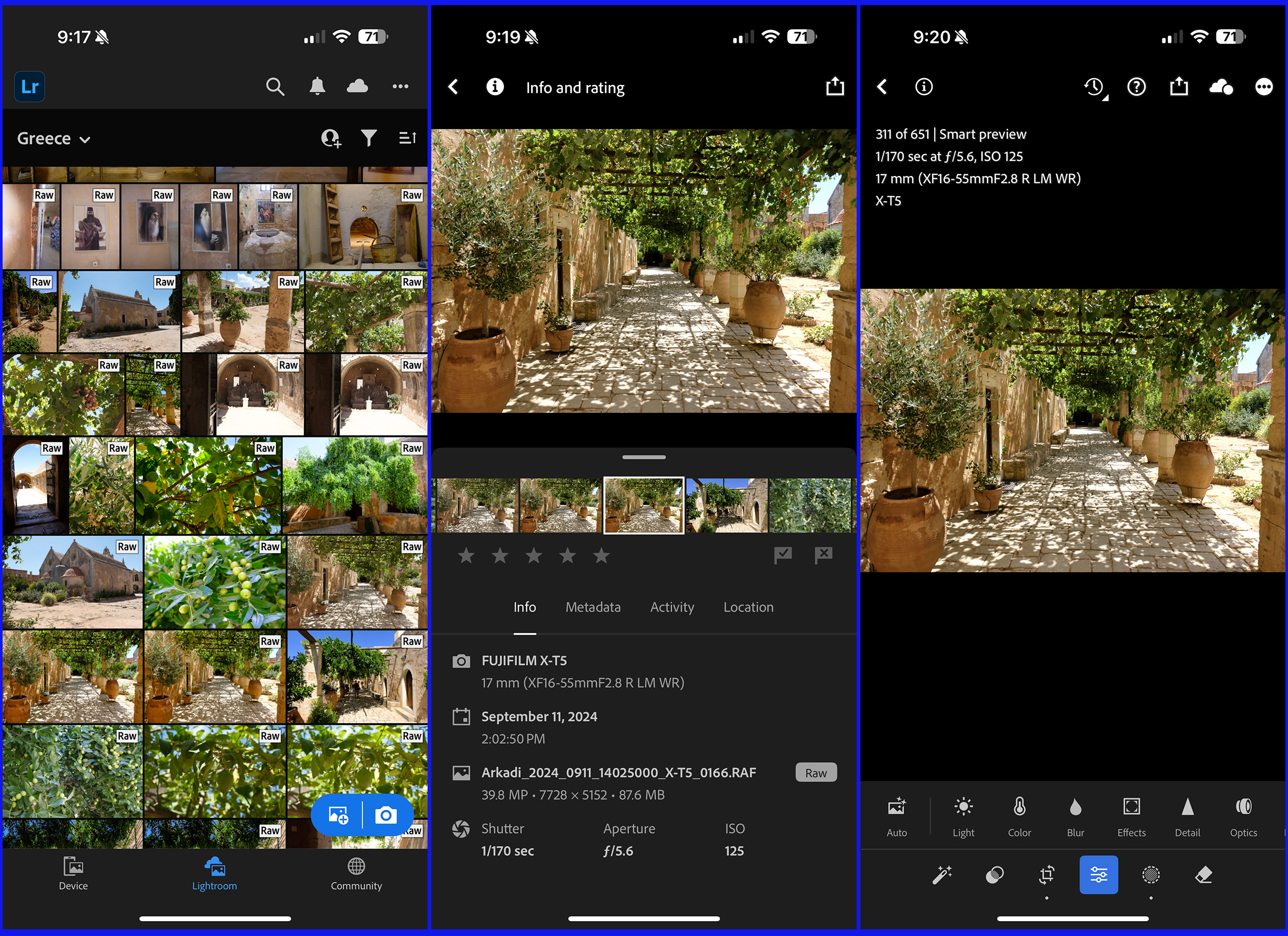Set a five star rating
Image resolution: width=1288 pixels, height=936 pixels.
pyautogui.click(x=601, y=555)
